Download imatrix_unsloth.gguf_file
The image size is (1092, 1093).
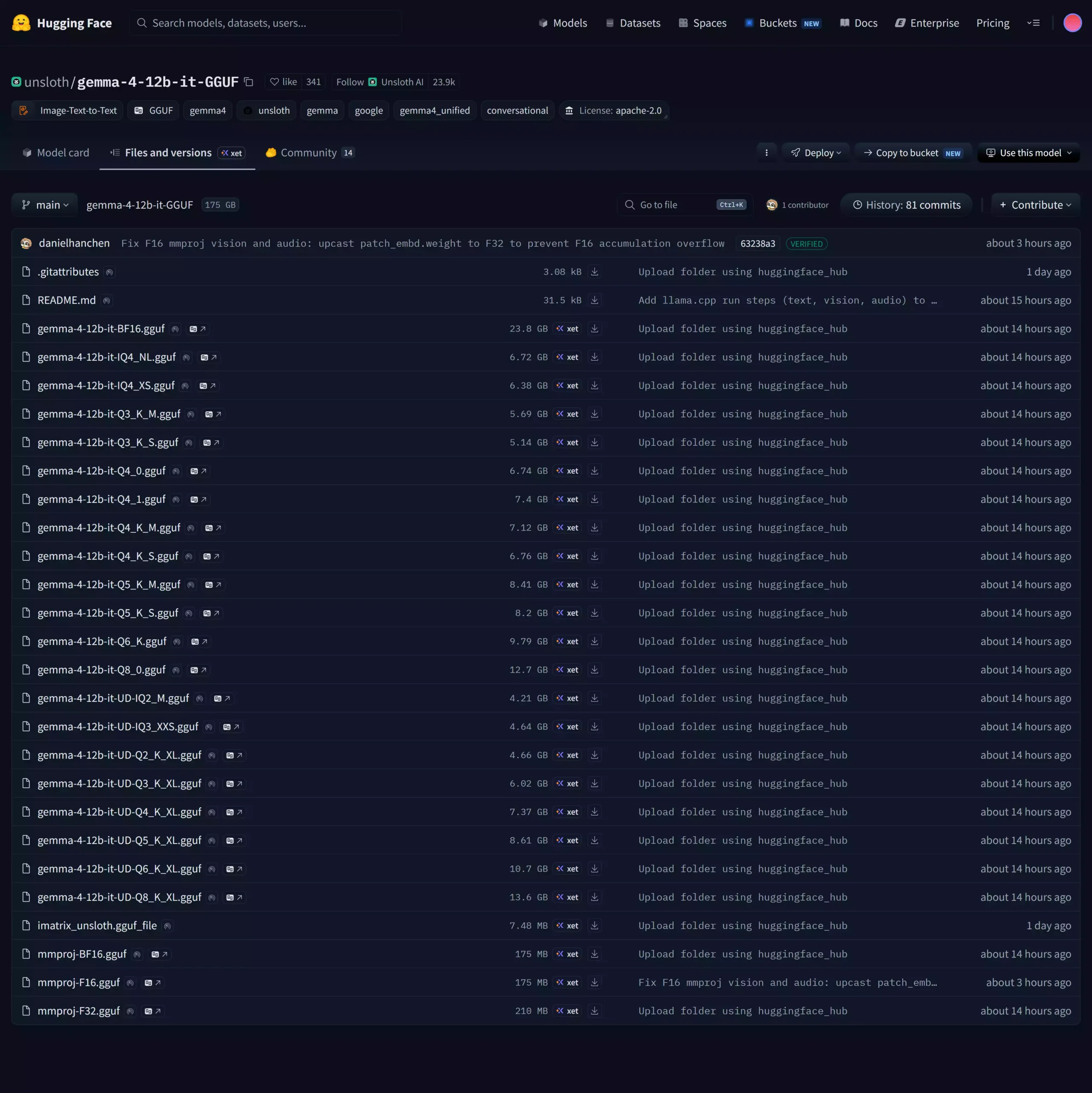click(x=594, y=926)
